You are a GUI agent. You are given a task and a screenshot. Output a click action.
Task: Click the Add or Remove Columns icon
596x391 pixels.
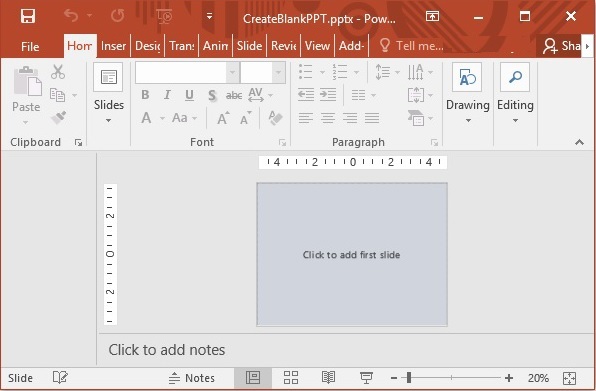coord(358,95)
